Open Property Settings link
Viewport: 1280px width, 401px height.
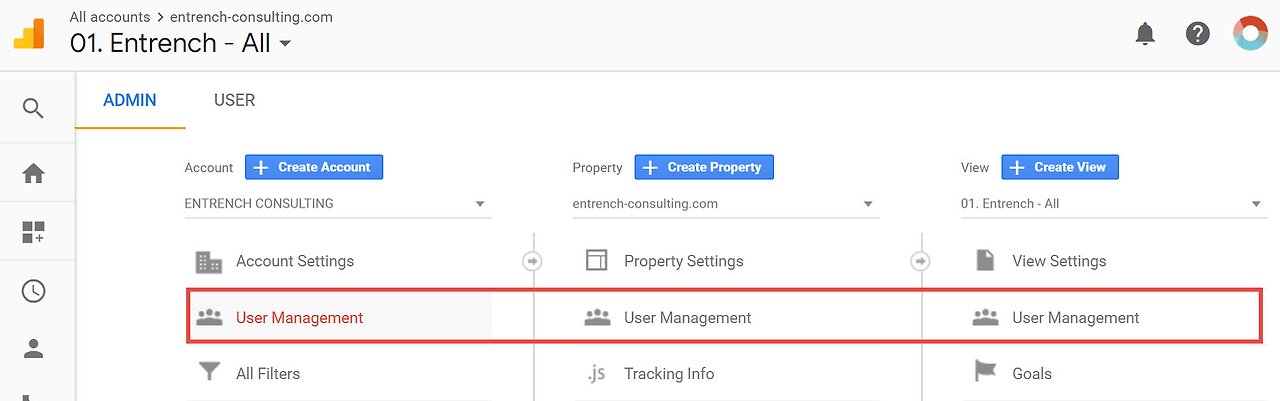(x=684, y=261)
